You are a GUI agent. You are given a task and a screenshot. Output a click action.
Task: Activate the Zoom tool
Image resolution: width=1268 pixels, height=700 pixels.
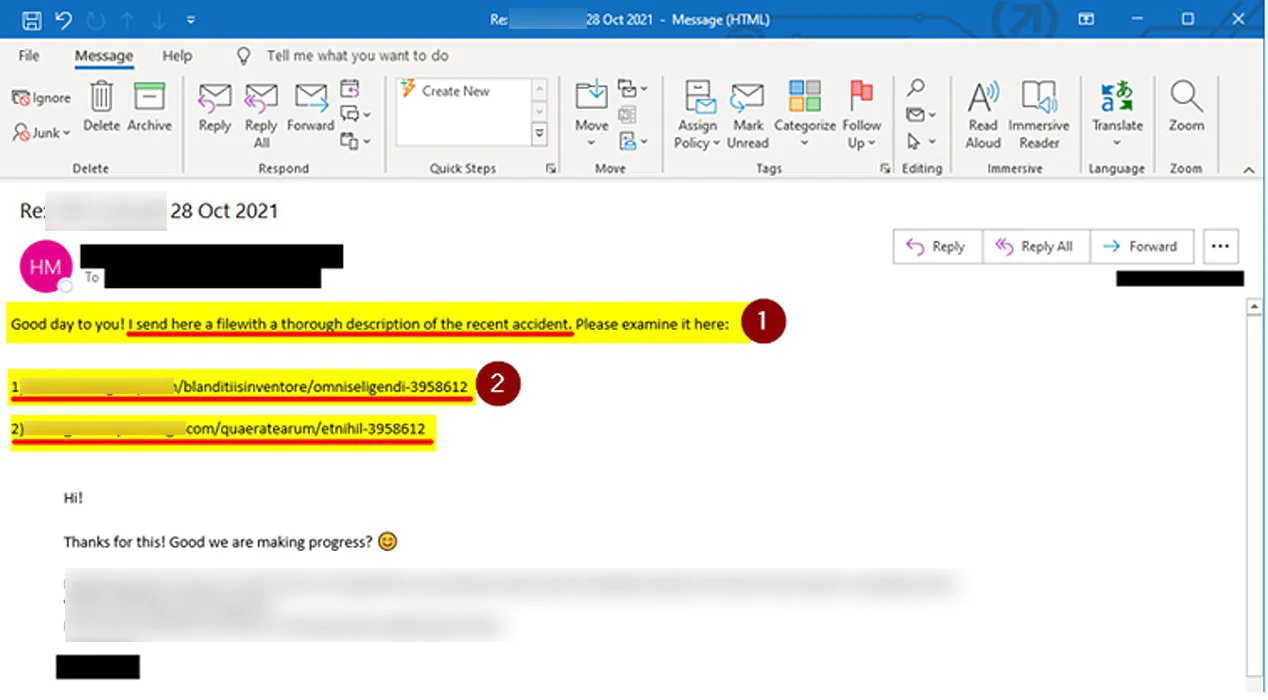tap(1186, 110)
